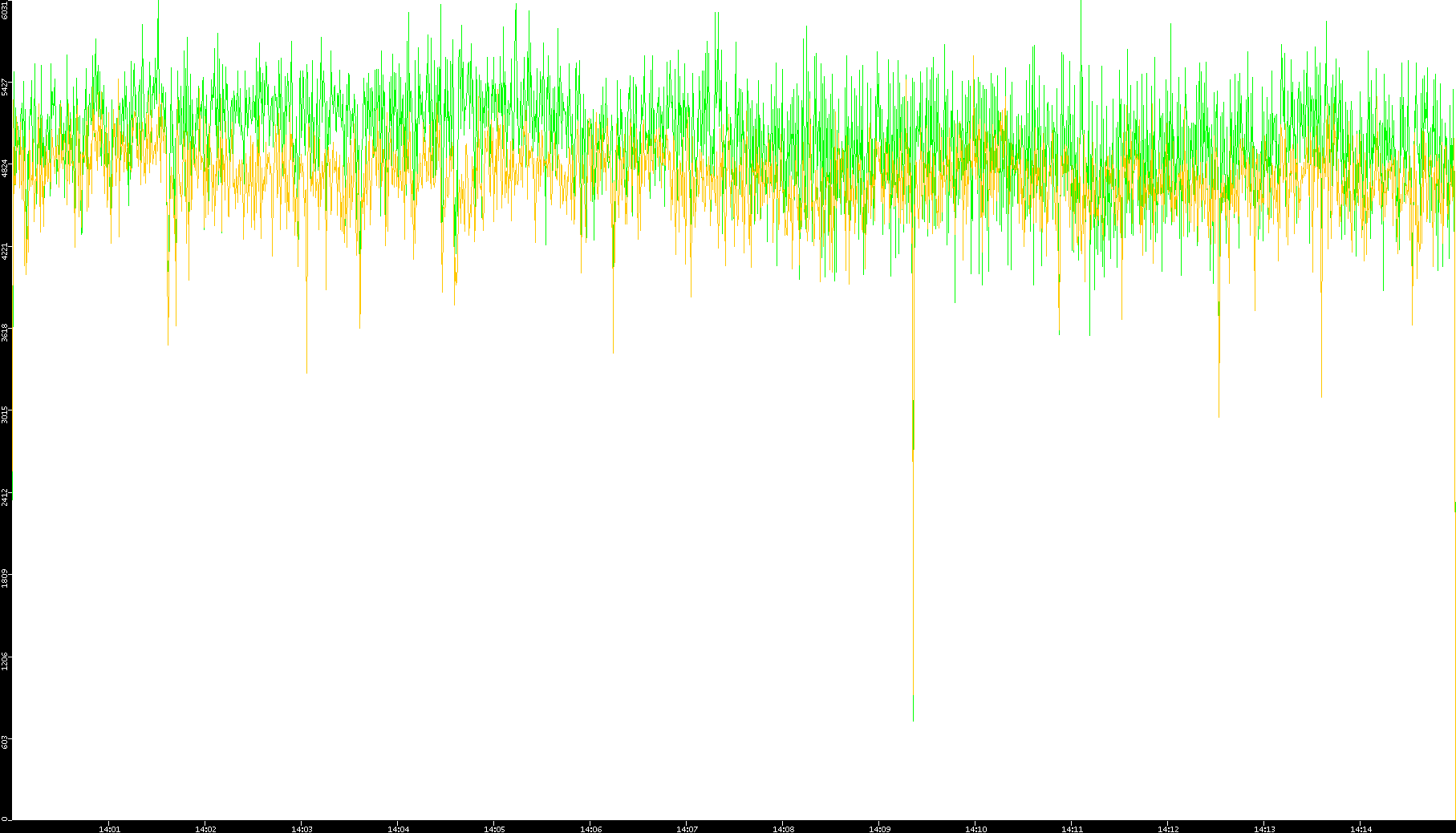
Task: Click the 4824 y-axis tick label
Action: tap(5, 168)
